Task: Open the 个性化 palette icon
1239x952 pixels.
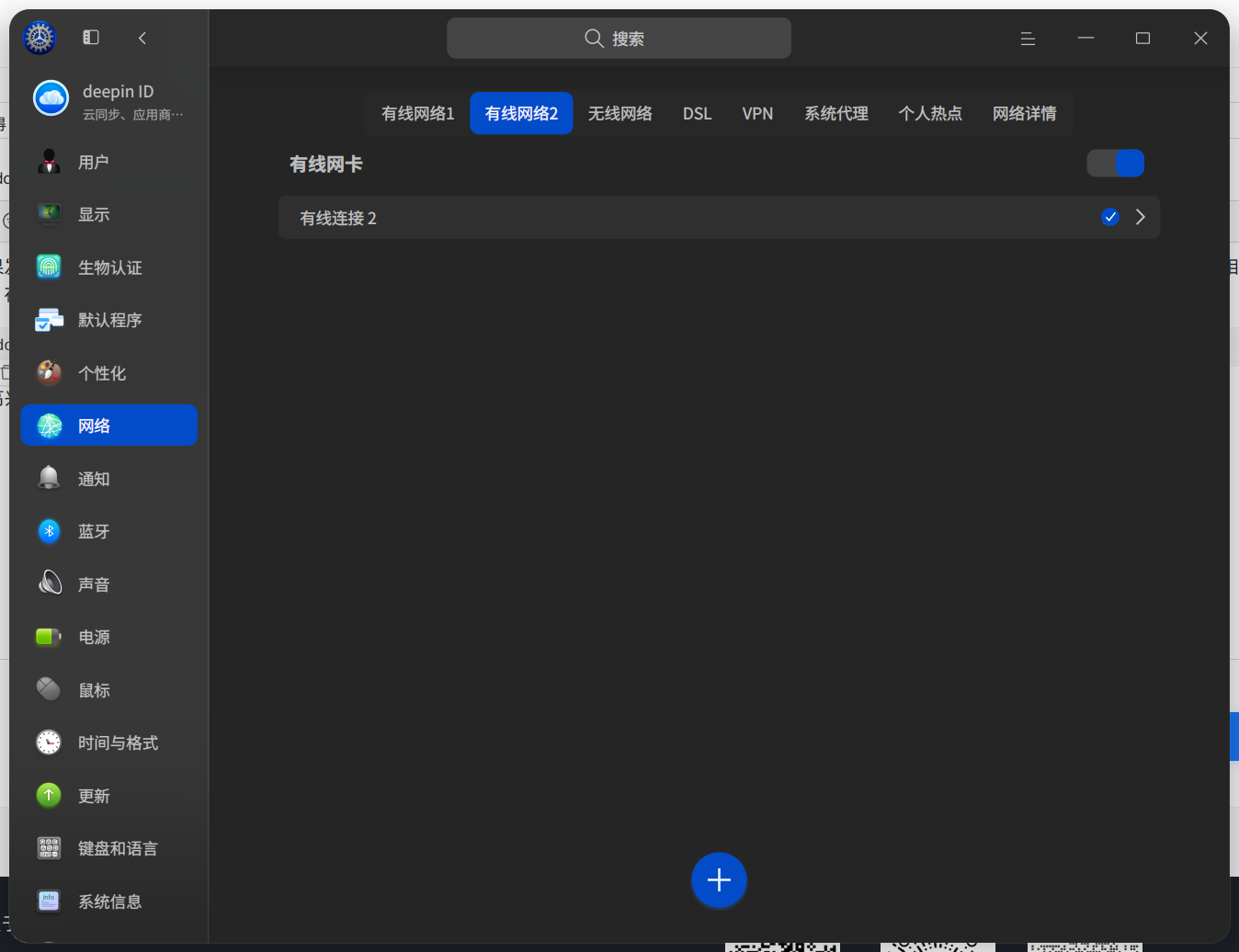Action: (49, 373)
